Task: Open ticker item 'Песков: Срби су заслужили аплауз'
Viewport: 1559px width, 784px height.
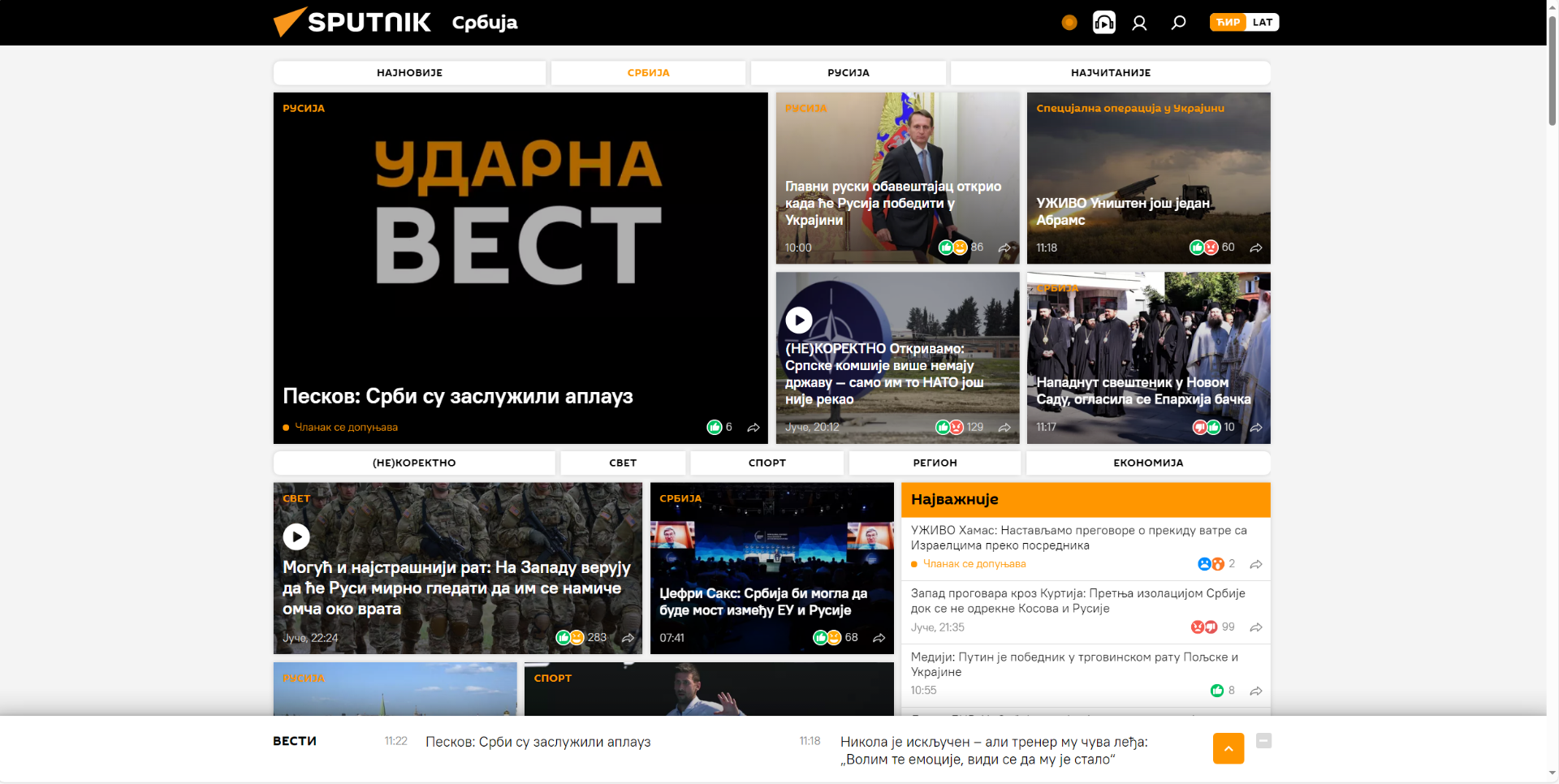Action: tap(538, 742)
